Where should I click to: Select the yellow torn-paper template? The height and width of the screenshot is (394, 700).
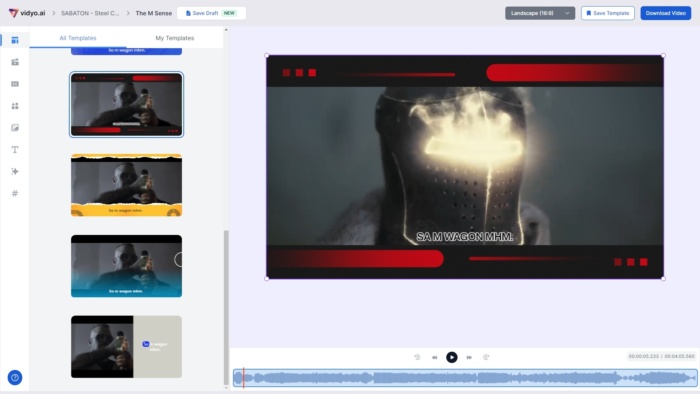126,185
